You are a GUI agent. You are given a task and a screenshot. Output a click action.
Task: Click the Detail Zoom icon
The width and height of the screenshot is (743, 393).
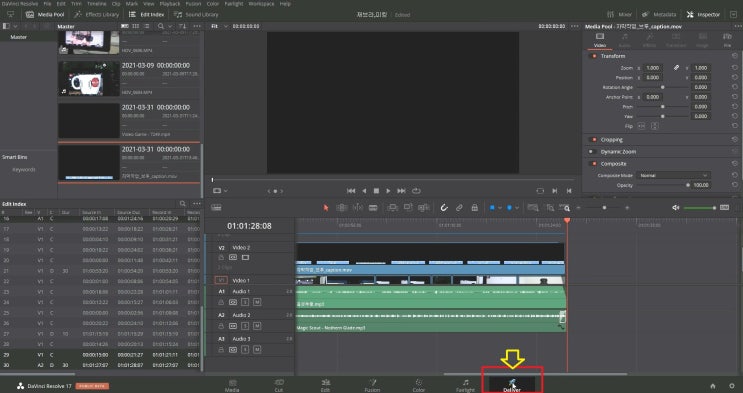tap(550, 208)
